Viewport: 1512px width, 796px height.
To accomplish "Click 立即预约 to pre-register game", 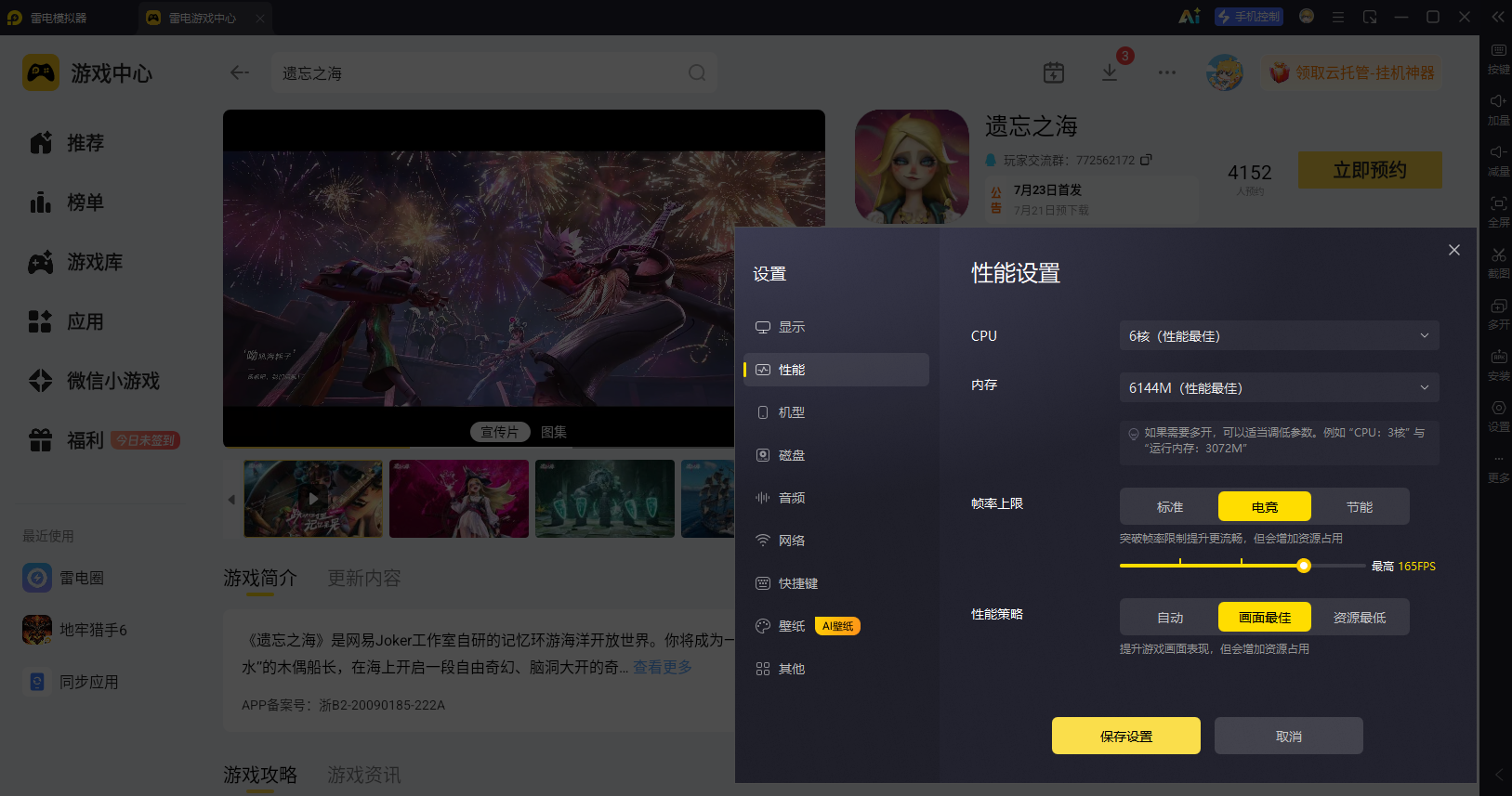I will click(1370, 170).
